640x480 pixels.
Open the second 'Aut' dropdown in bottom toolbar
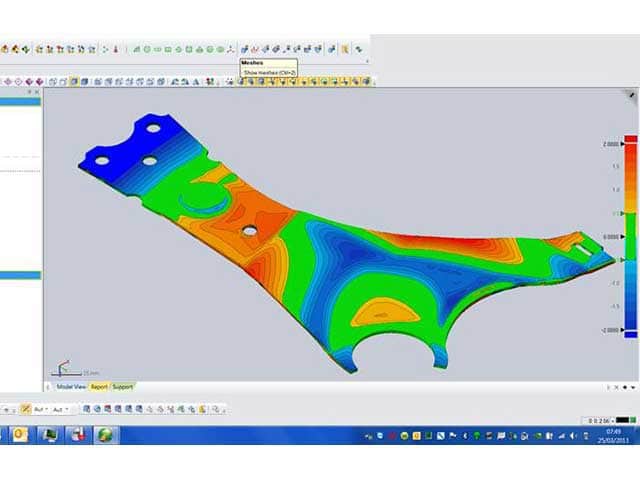[62, 409]
